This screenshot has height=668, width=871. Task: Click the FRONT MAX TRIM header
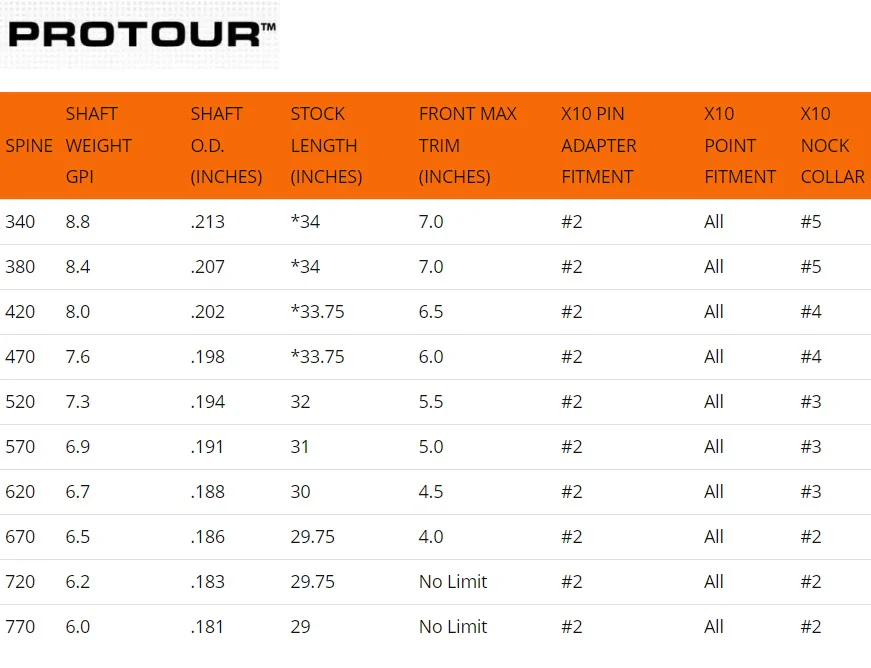[468, 145]
